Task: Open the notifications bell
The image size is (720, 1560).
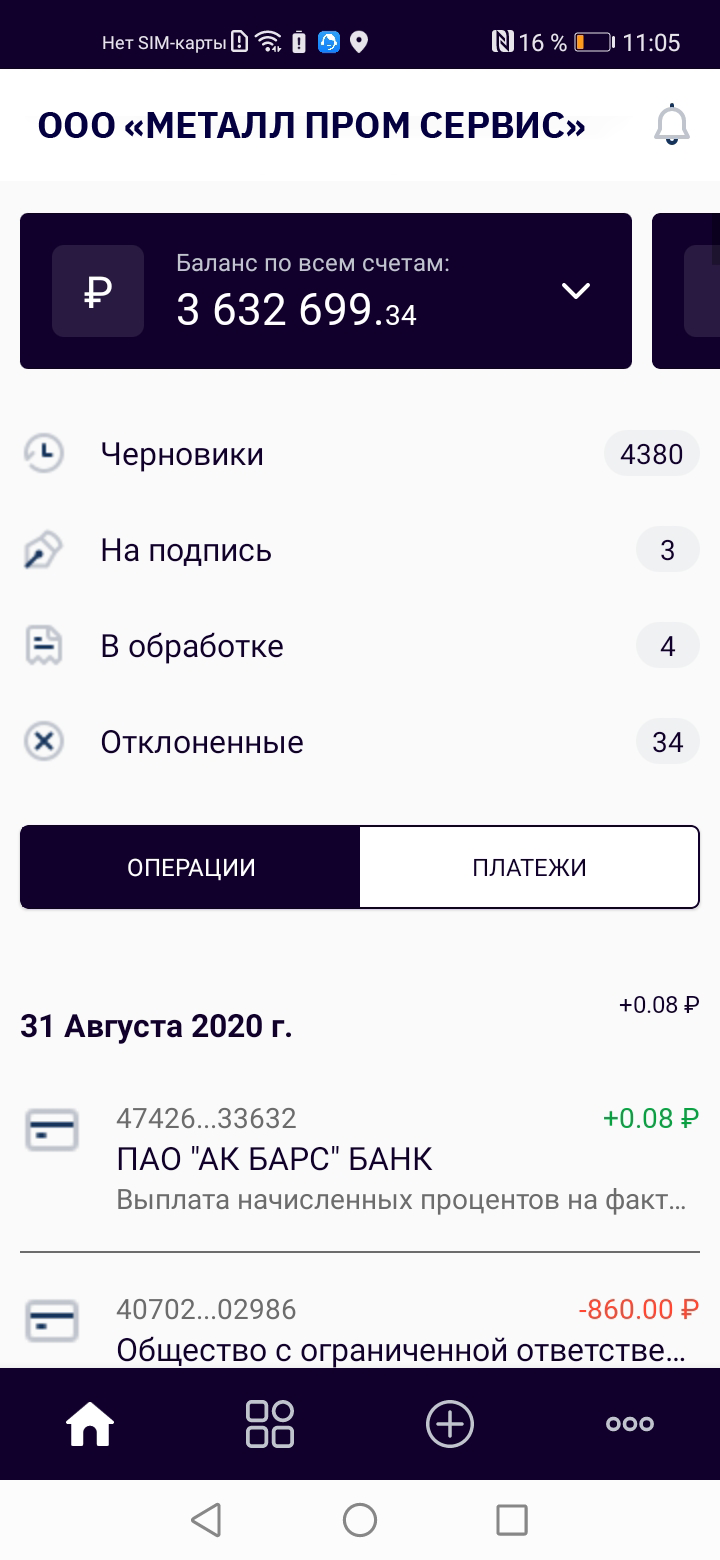Action: point(671,125)
